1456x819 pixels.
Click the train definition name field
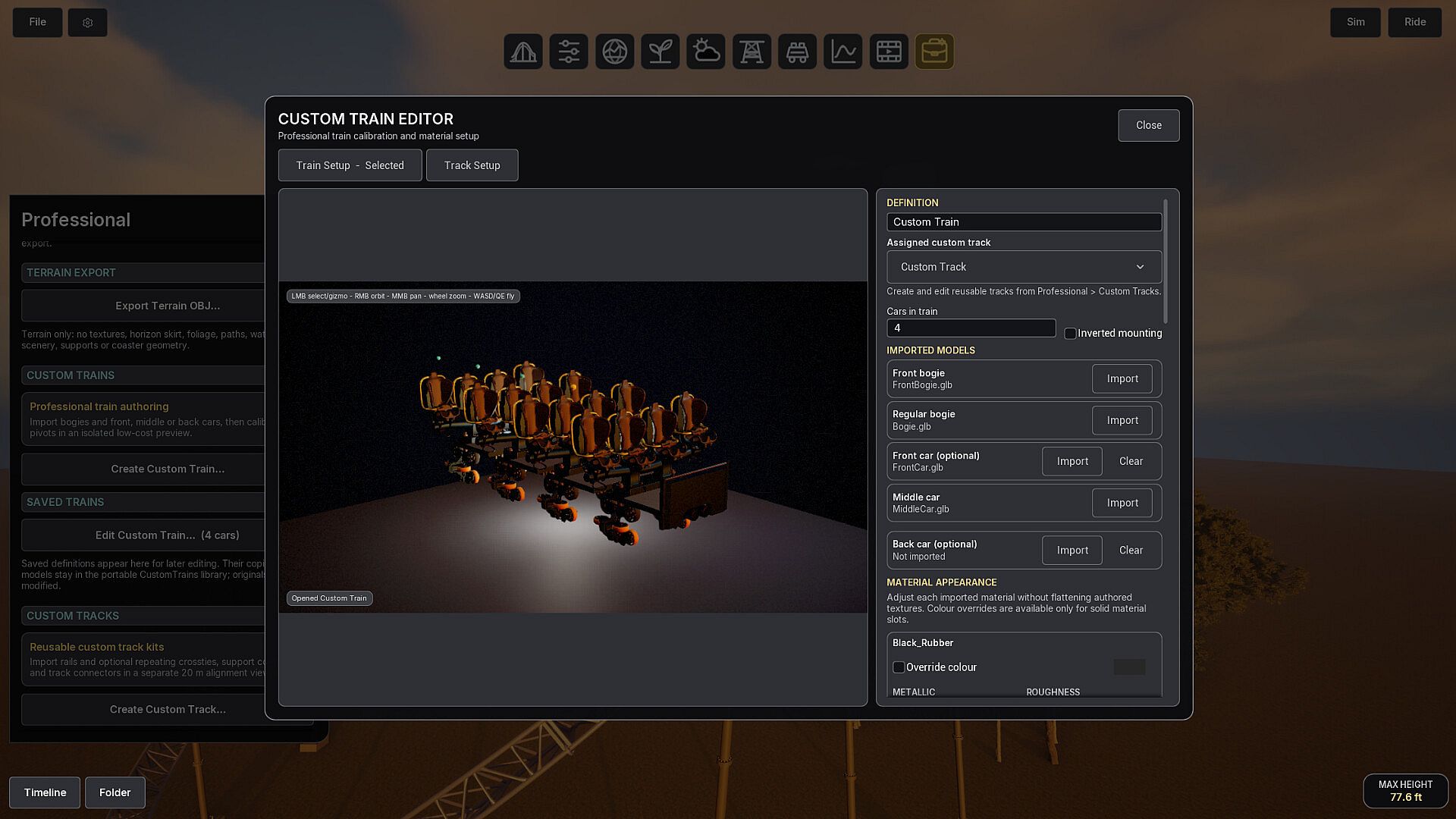click(x=1024, y=222)
